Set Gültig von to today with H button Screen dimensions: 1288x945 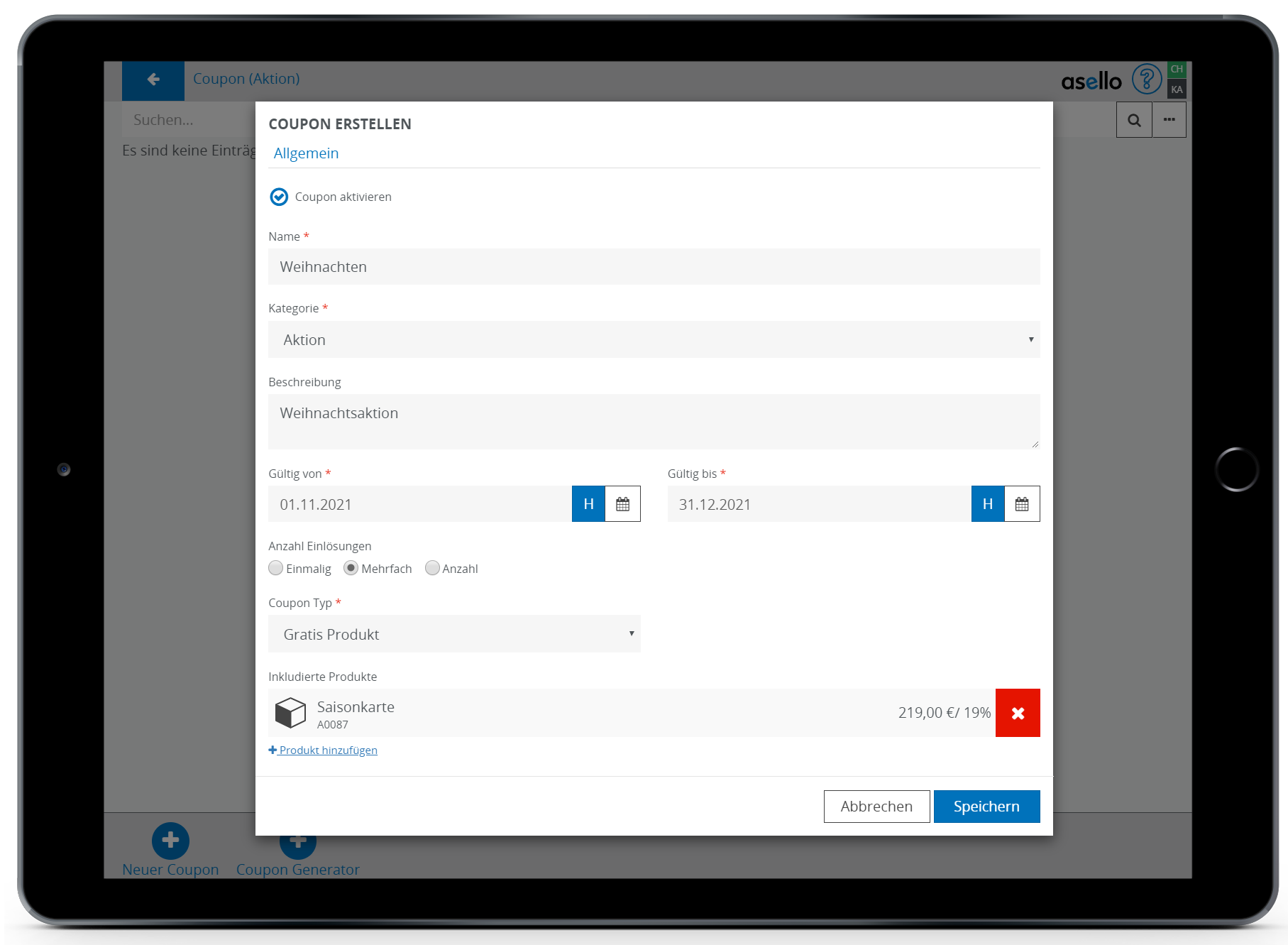[x=588, y=504]
